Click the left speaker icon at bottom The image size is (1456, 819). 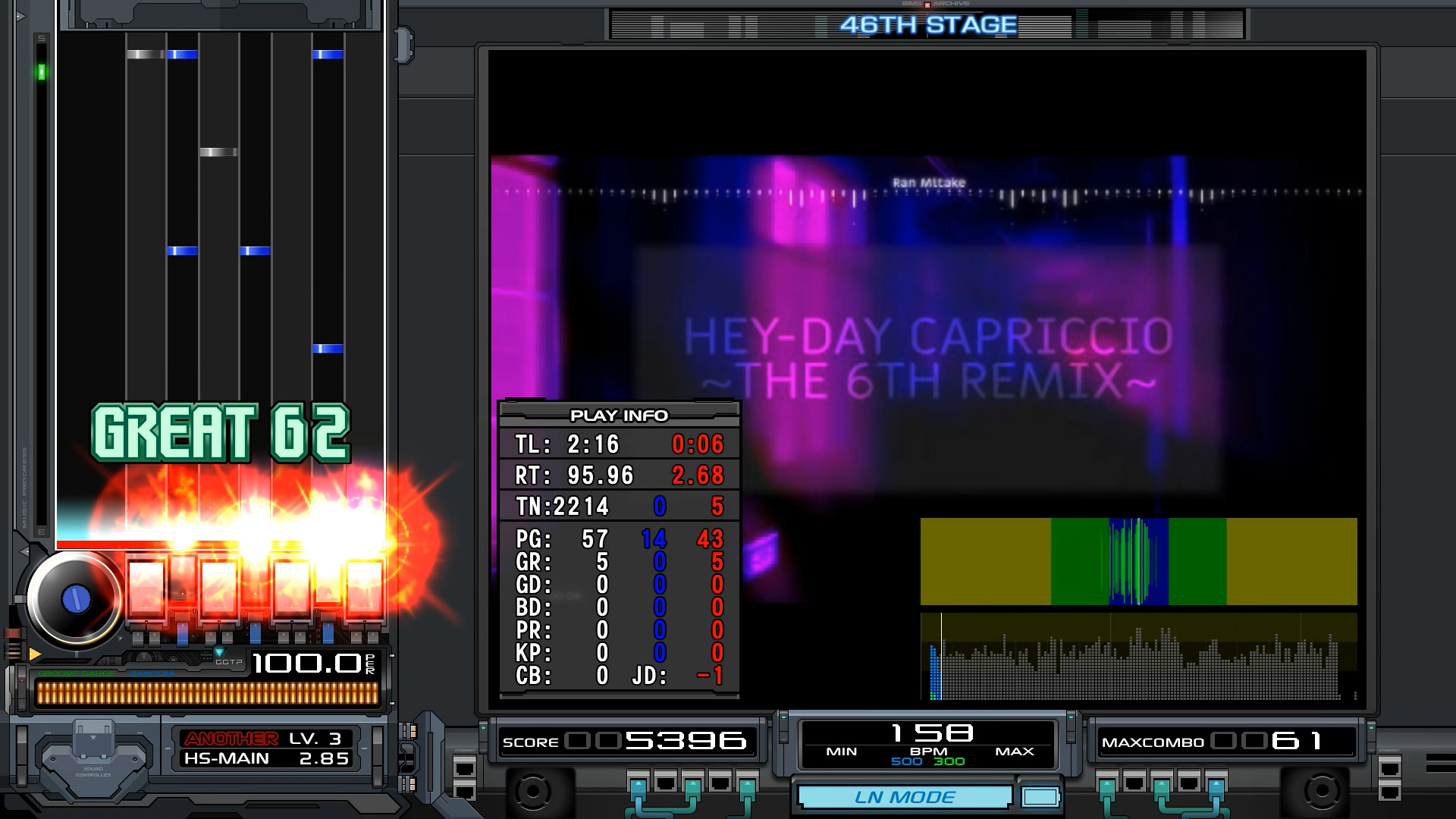[x=533, y=792]
